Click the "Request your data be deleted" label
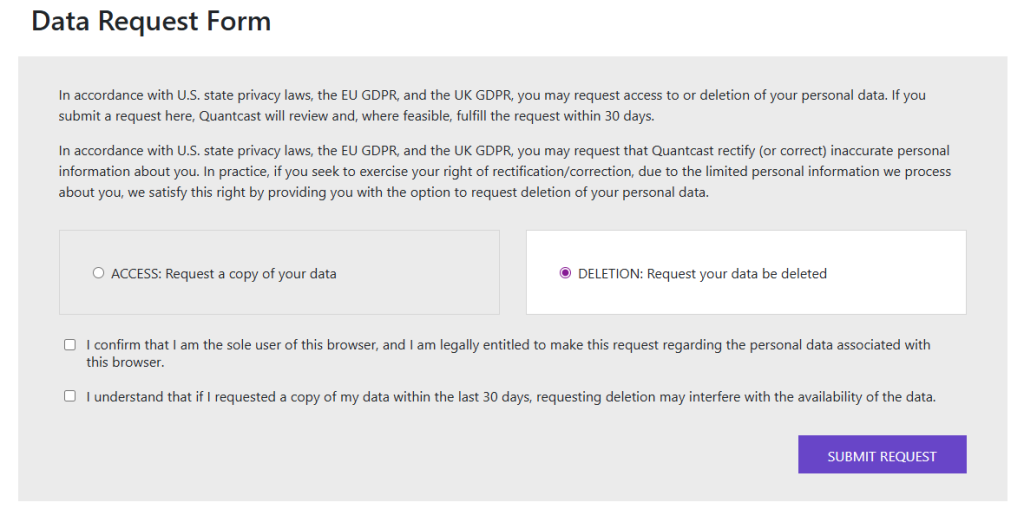This screenshot has width=1024, height=509. (x=737, y=274)
